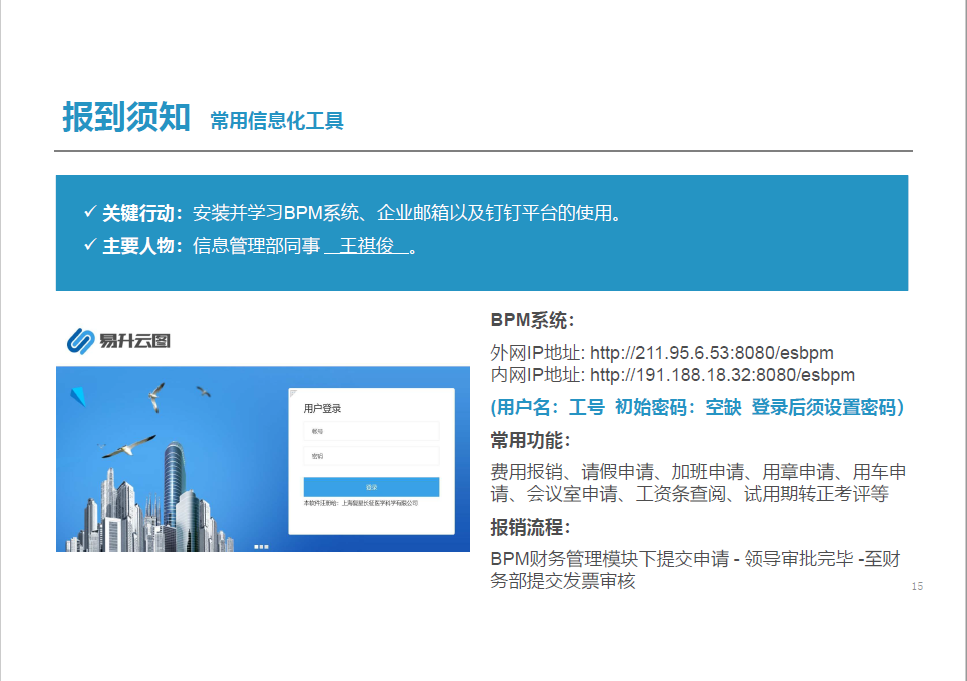This screenshot has width=967, height=681.
Task: Click the slide page number 15
Action: [917, 586]
